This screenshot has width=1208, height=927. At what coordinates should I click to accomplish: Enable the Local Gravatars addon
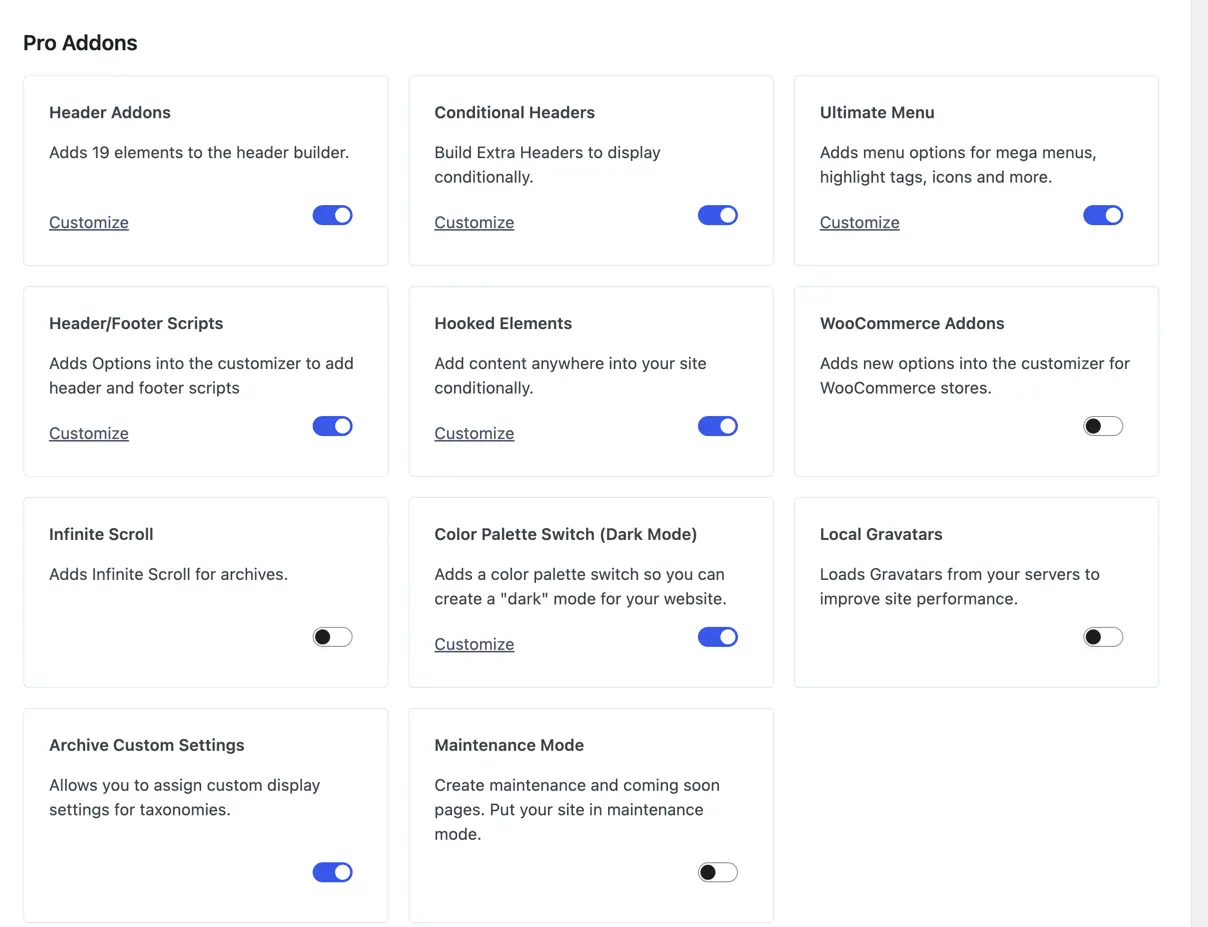pos(1103,637)
